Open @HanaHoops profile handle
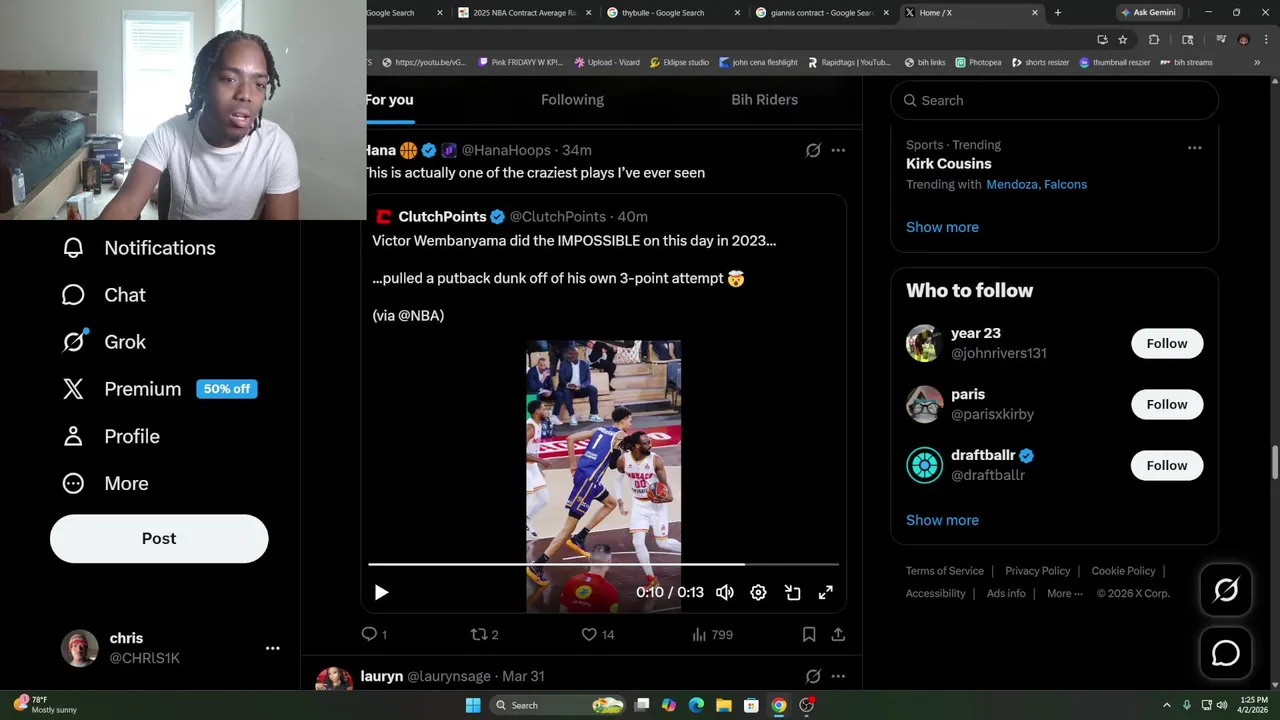The height and width of the screenshot is (720, 1280). pyautogui.click(x=506, y=150)
